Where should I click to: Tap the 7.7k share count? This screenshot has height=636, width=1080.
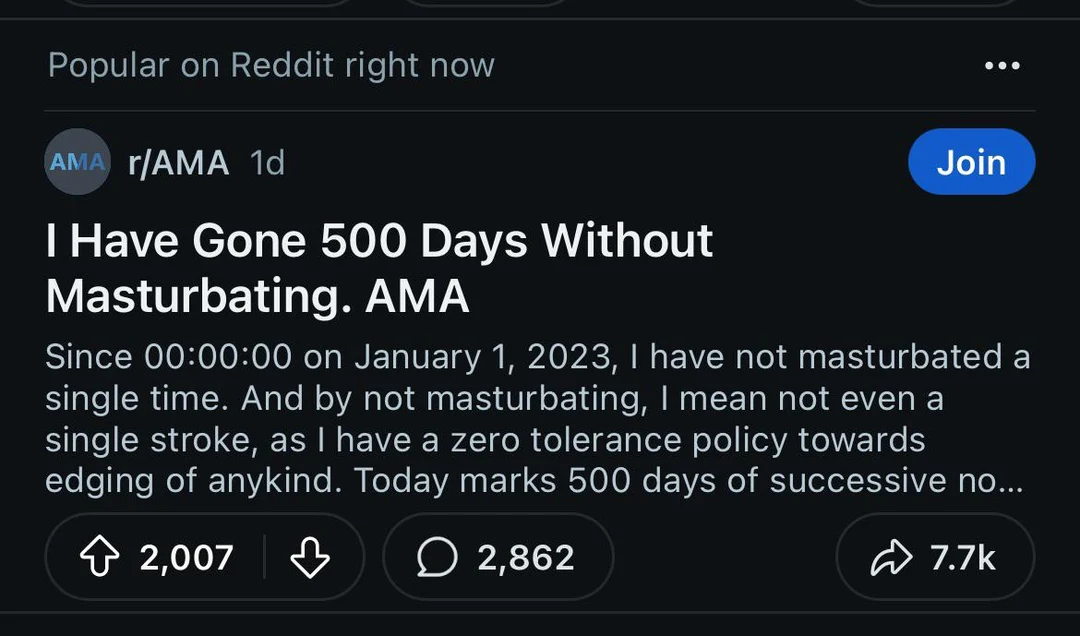962,558
